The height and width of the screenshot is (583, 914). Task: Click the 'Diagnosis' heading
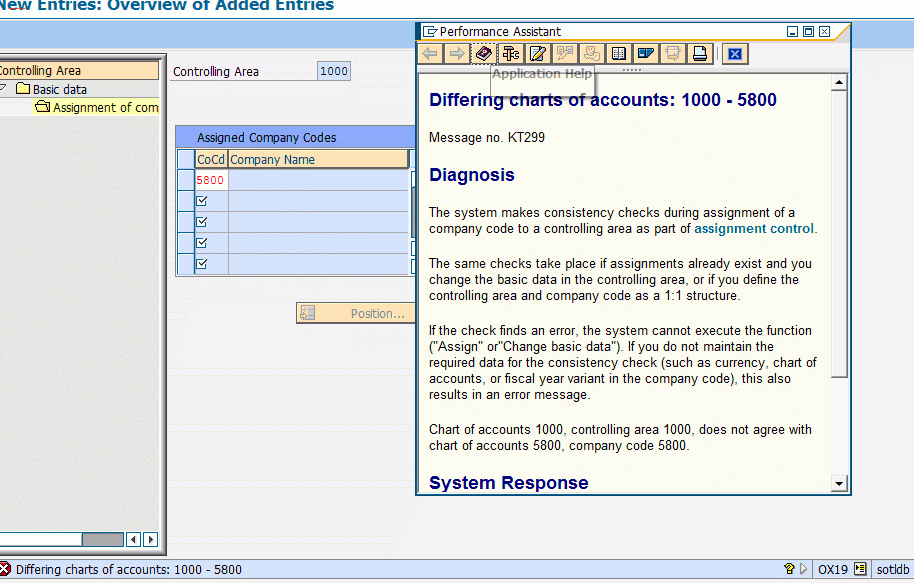[x=472, y=175]
